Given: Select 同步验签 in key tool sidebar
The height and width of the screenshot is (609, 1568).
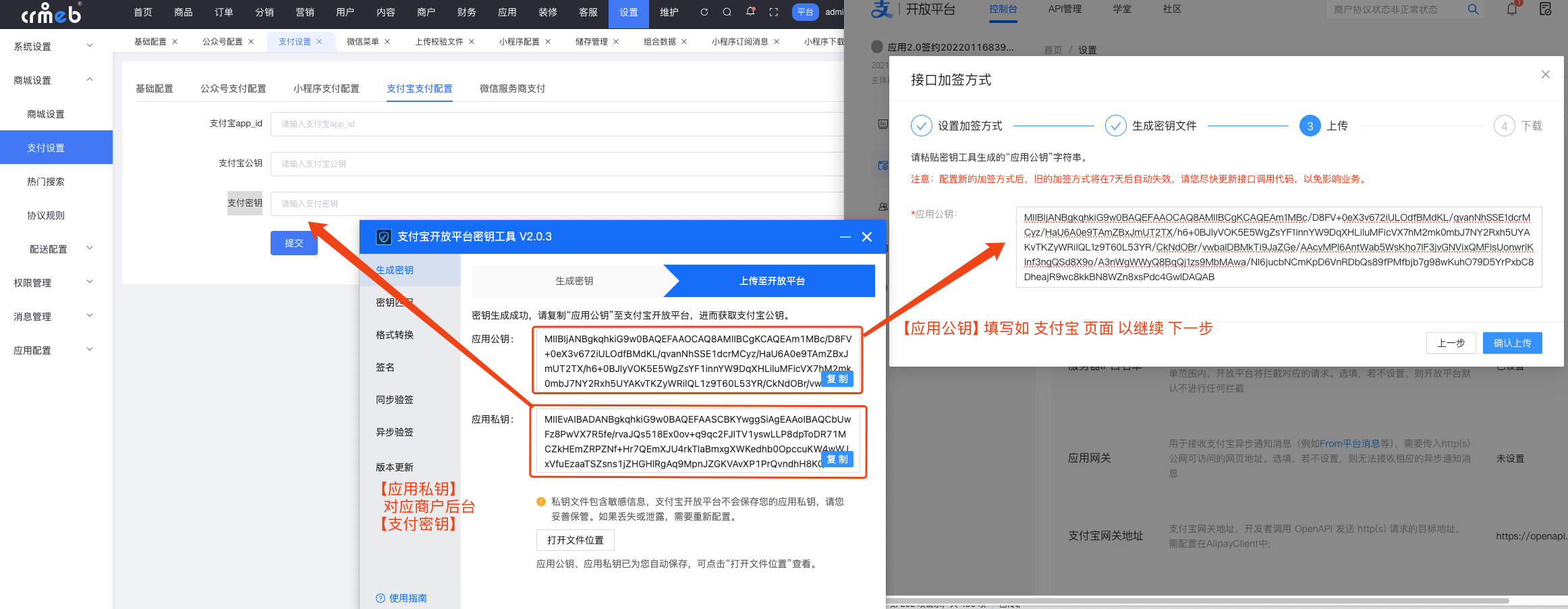Looking at the screenshot, I should click(395, 400).
